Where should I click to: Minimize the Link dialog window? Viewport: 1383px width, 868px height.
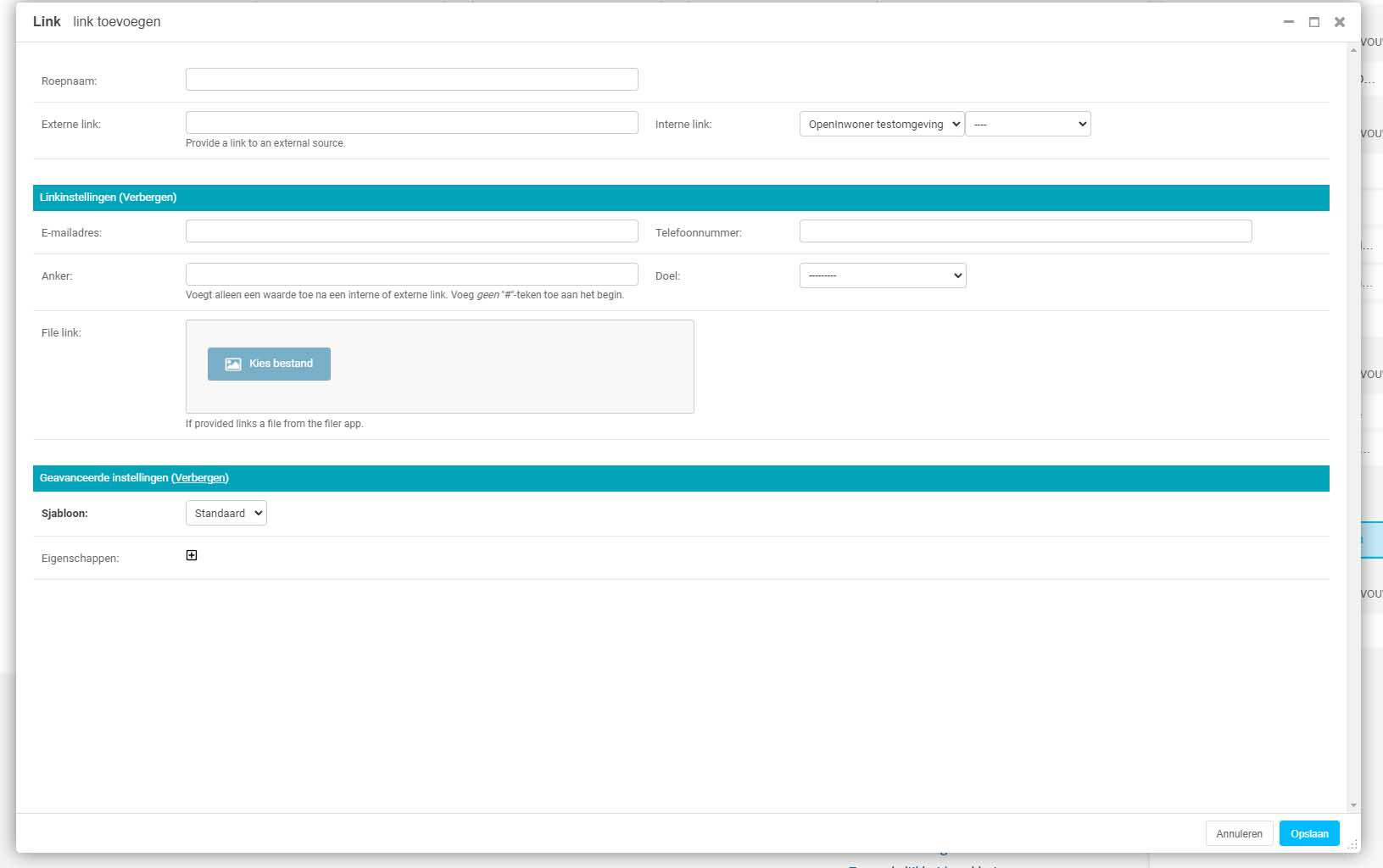(x=1289, y=22)
